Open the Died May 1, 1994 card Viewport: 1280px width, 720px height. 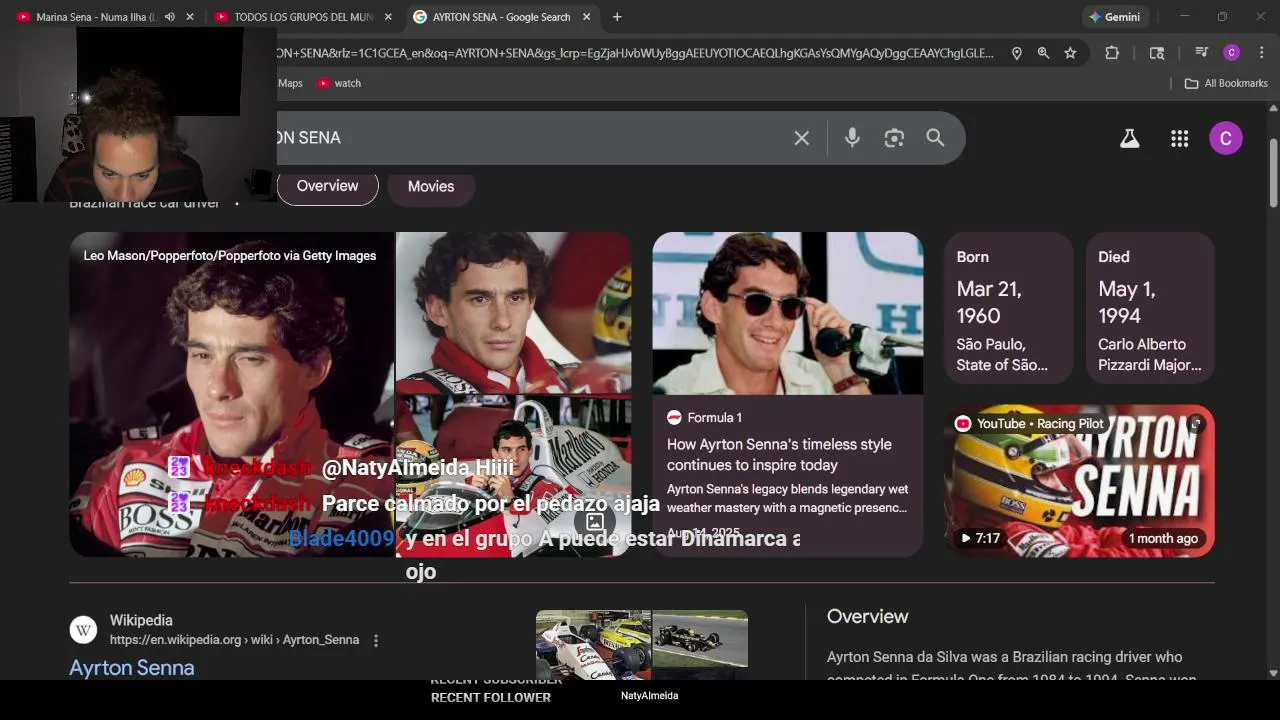[1150, 308]
